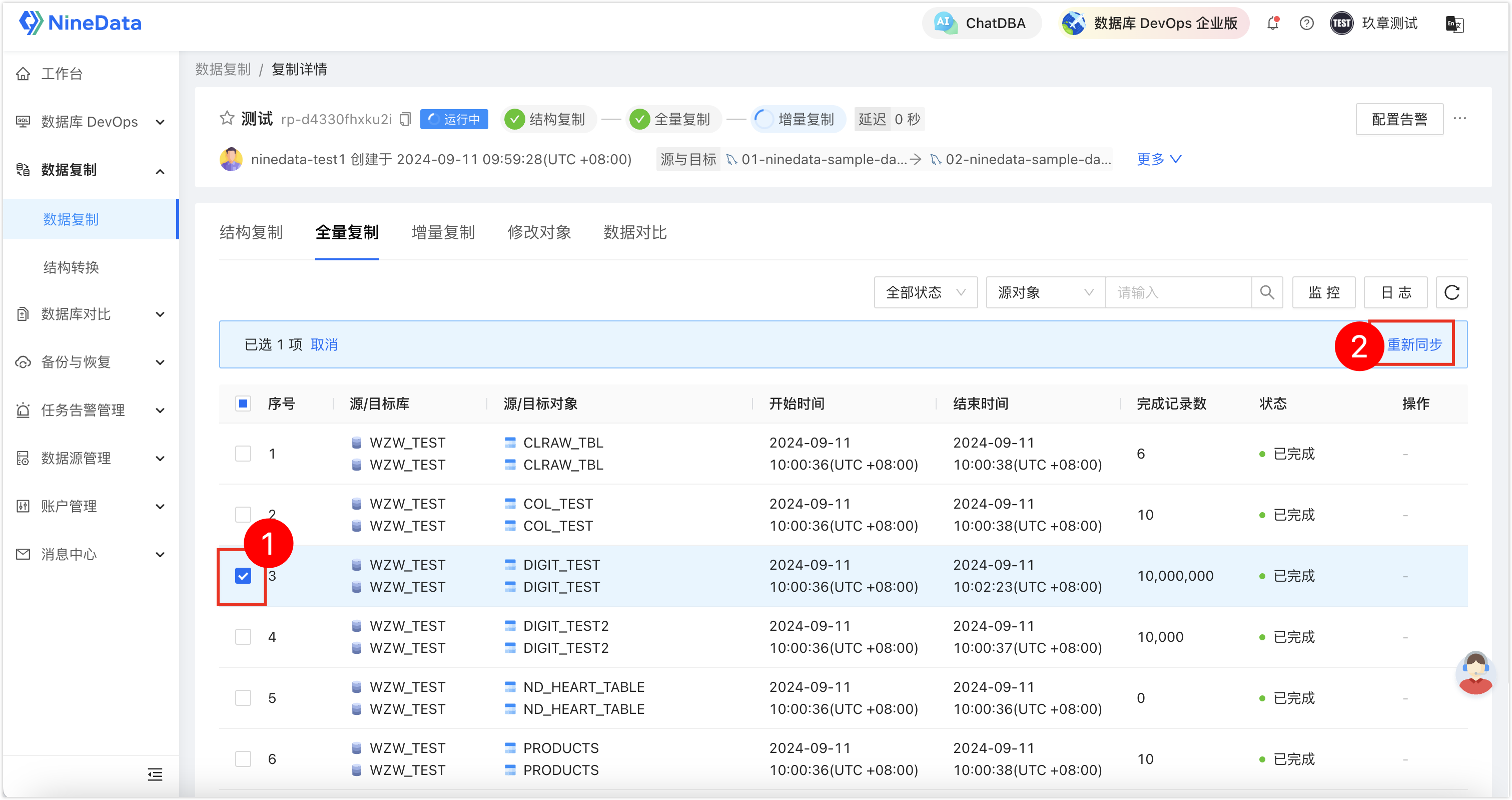1512x800 pixels.
Task: Click 任务告警管理 alarm icon
Action: point(23,410)
